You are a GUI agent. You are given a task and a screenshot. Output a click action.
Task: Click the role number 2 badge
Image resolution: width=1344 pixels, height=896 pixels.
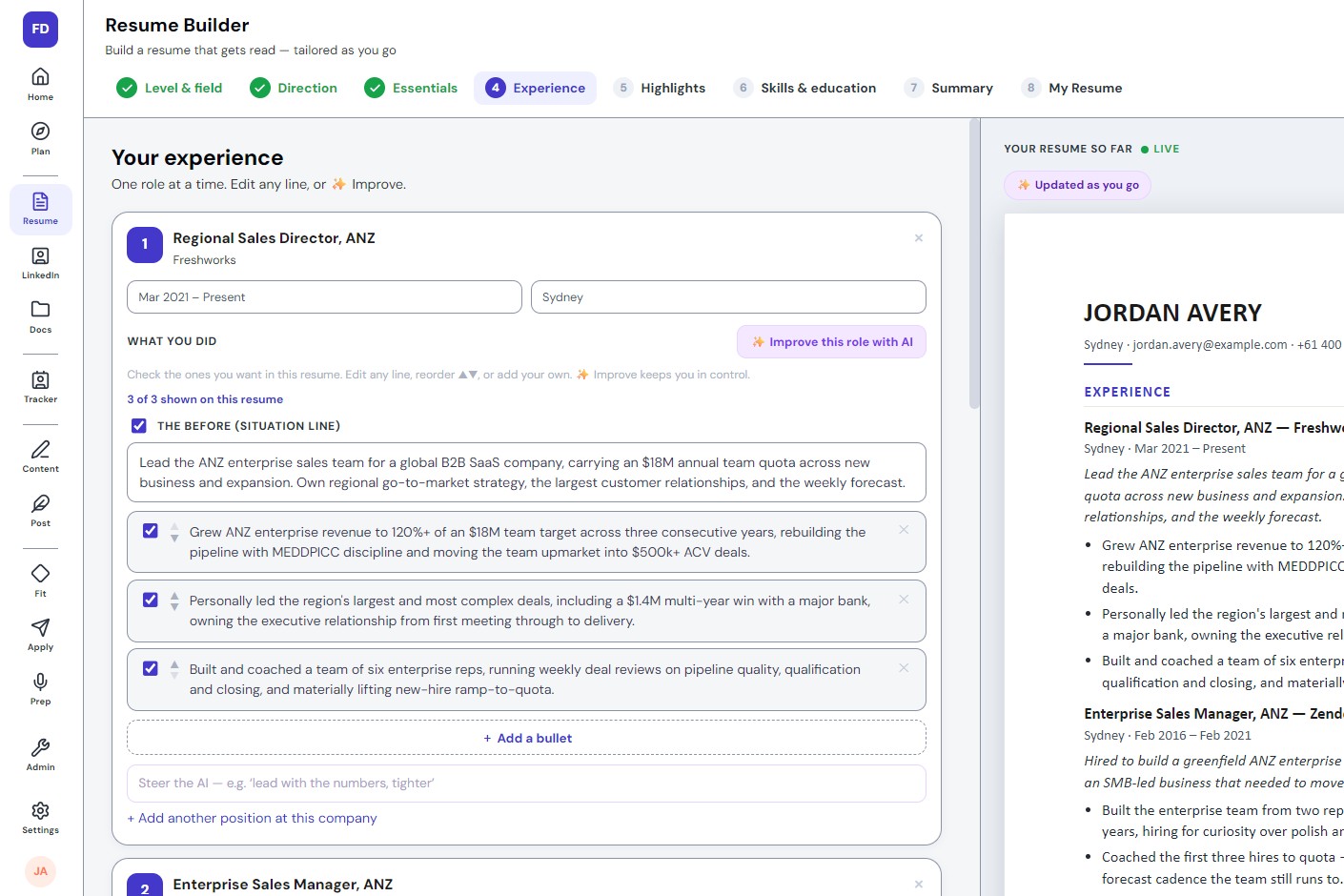pyautogui.click(x=145, y=886)
